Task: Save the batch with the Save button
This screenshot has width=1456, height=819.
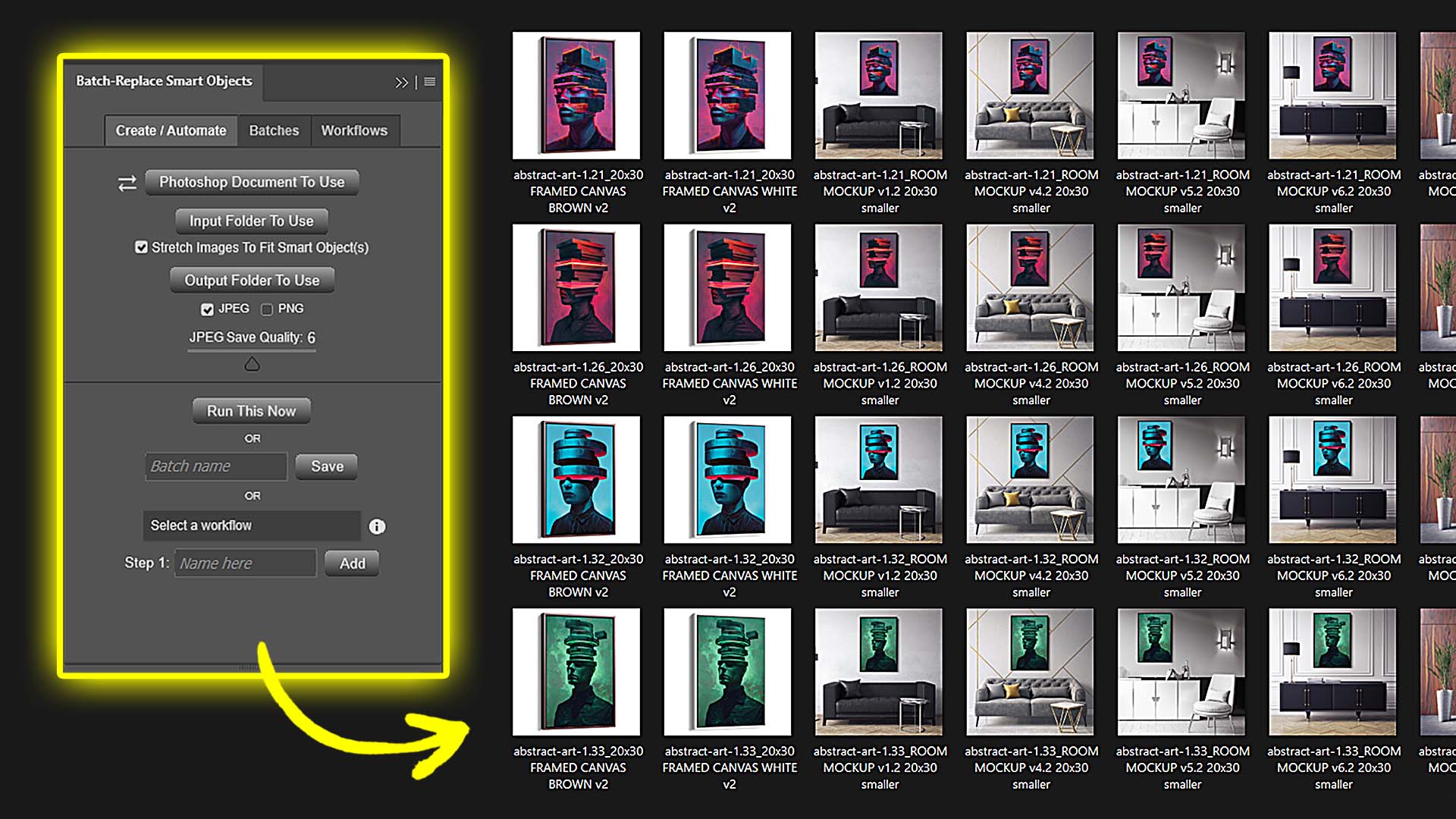Action: pos(326,466)
